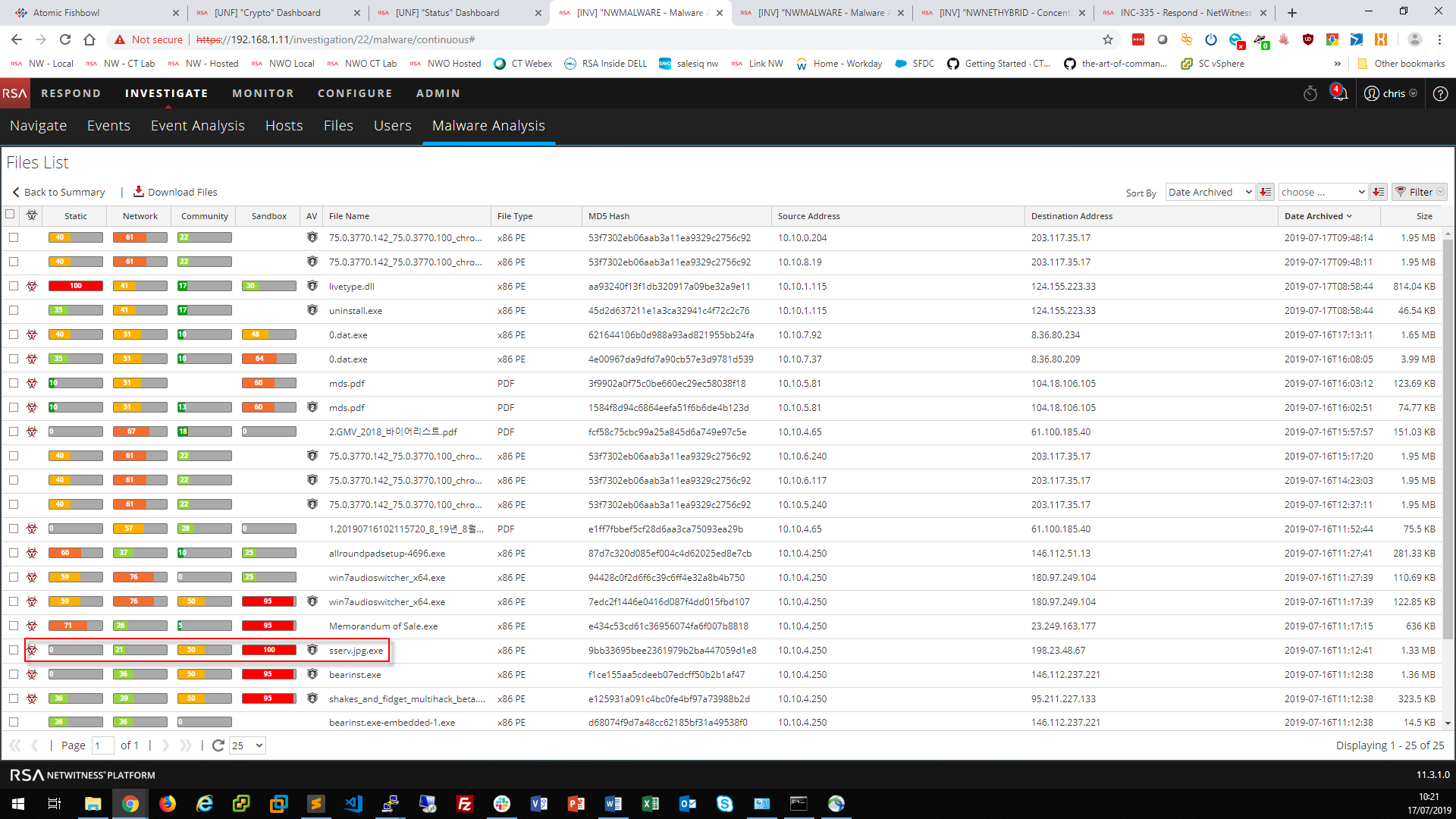Click the refresh icon in pagination bar

click(x=218, y=745)
